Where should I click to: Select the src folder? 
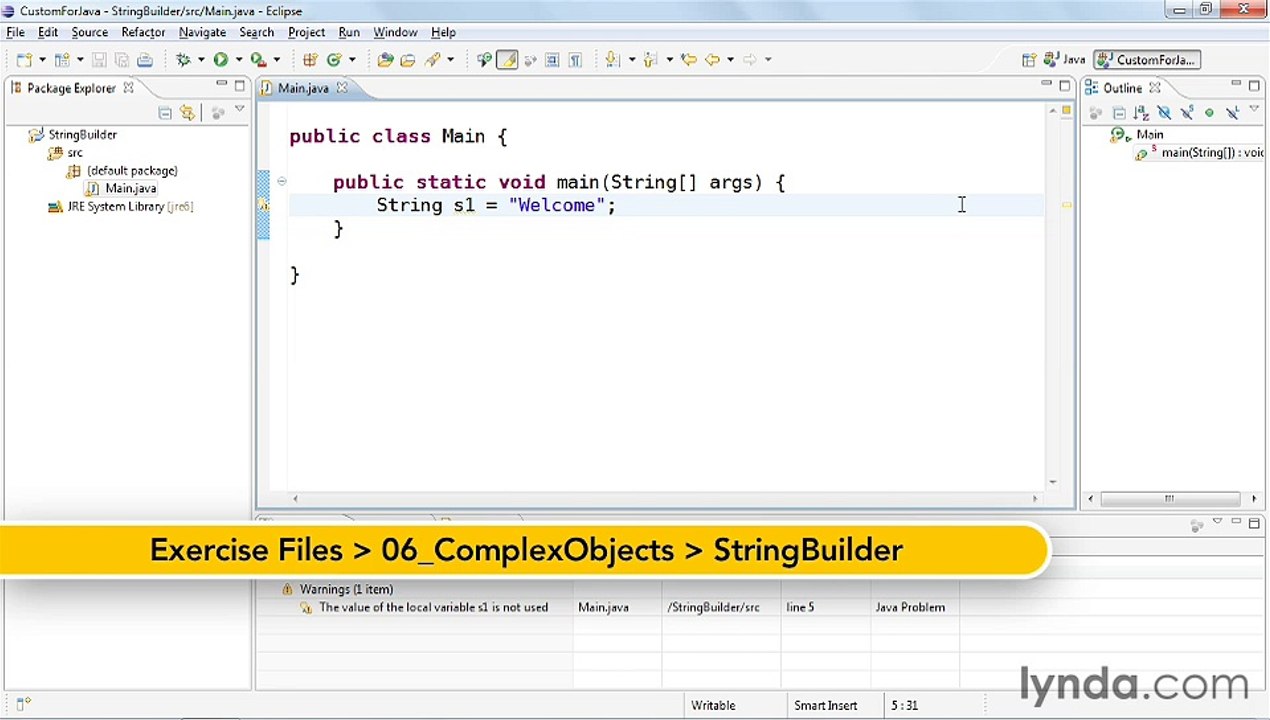click(75, 152)
